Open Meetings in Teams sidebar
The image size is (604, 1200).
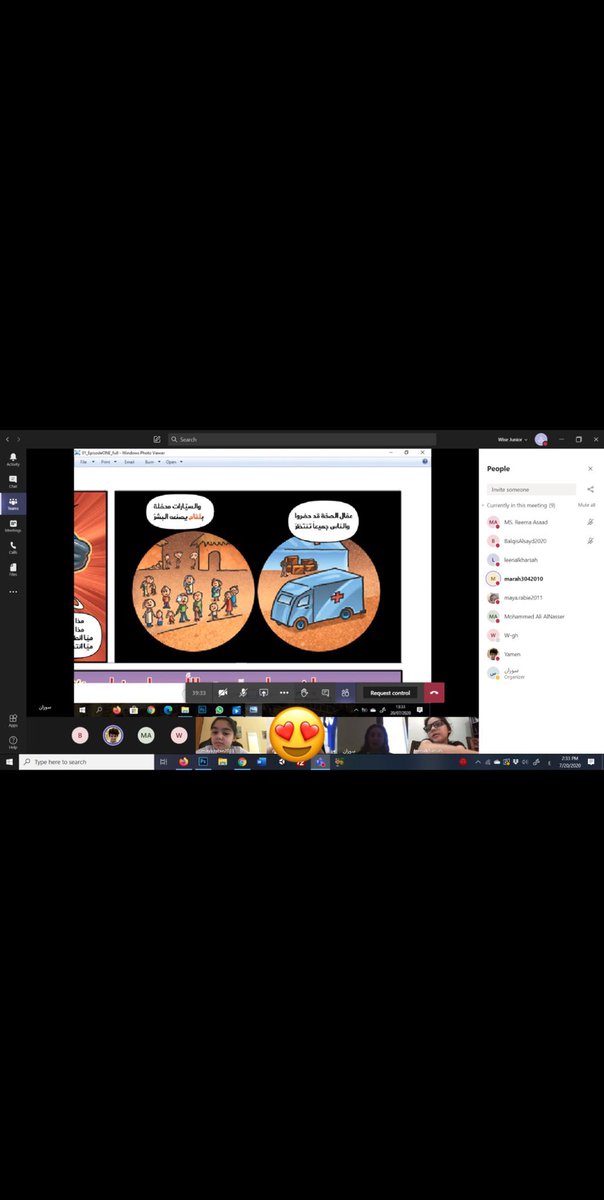click(13, 526)
